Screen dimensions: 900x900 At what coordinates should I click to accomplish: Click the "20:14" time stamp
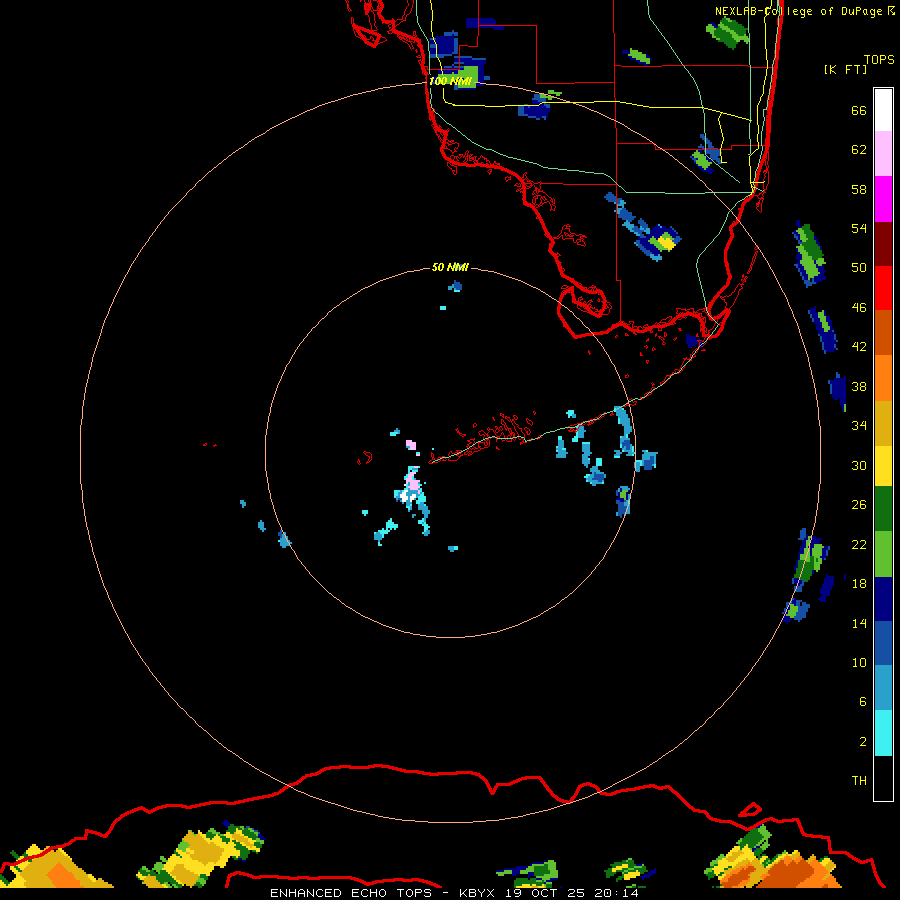[617, 893]
